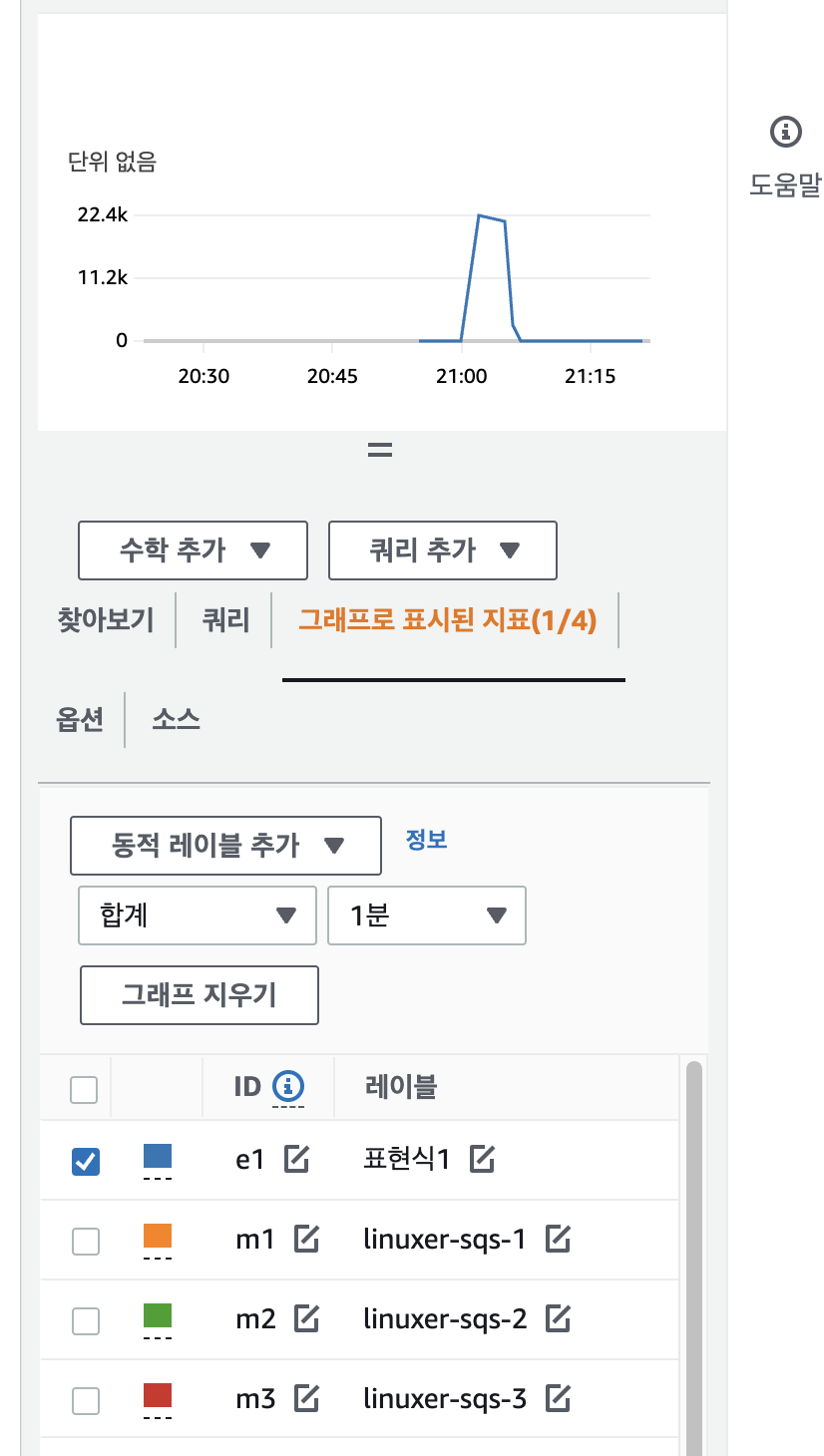Open the 1분 period dropdown
The height and width of the screenshot is (1456, 824).
tap(426, 915)
